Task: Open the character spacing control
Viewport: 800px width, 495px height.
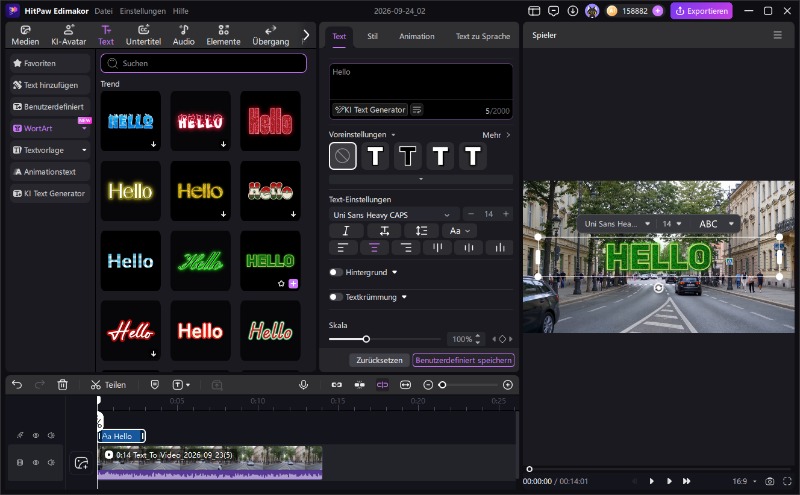Action: tap(384, 231)
